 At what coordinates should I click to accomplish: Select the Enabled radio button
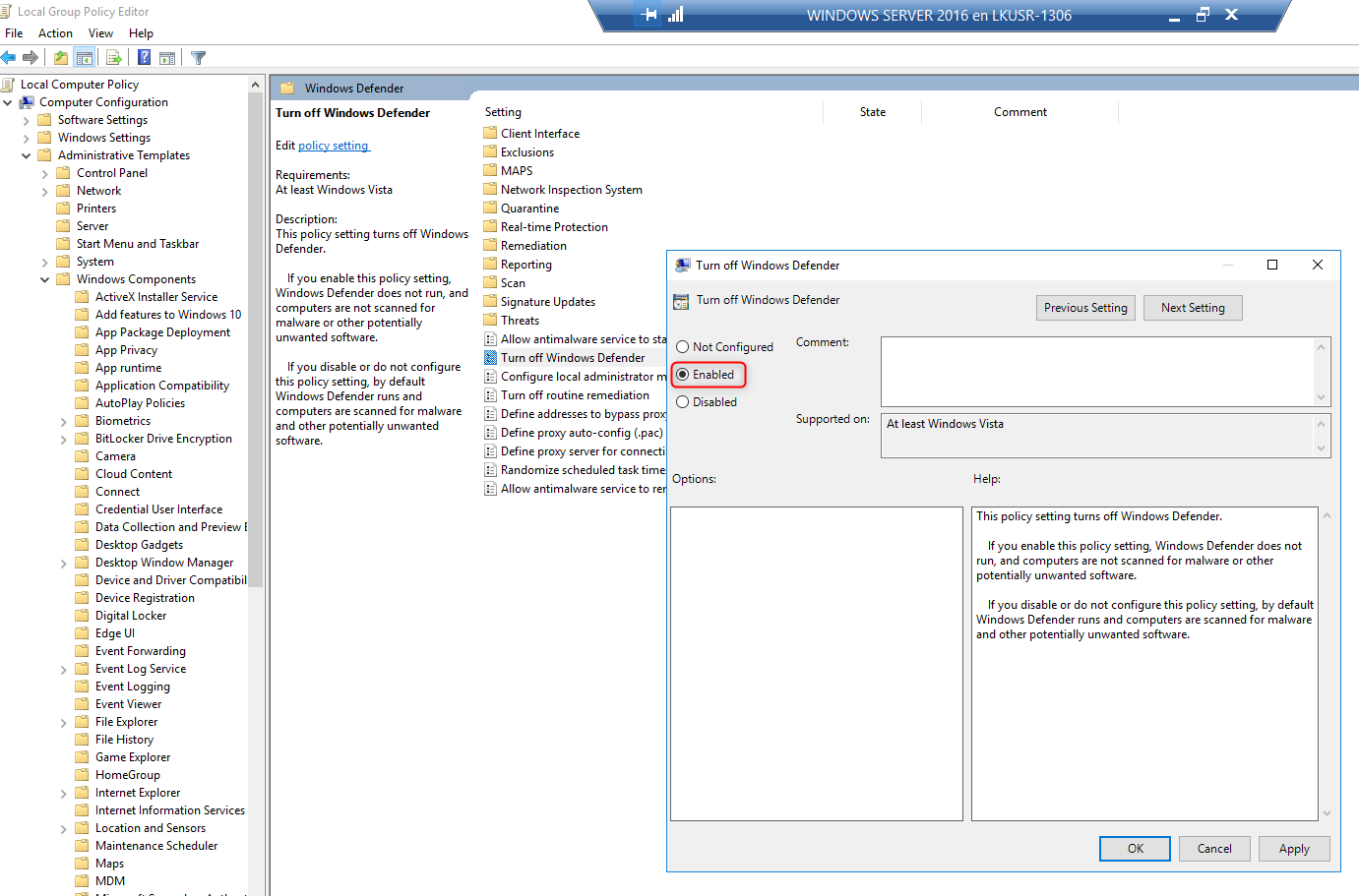coord(682,375)
